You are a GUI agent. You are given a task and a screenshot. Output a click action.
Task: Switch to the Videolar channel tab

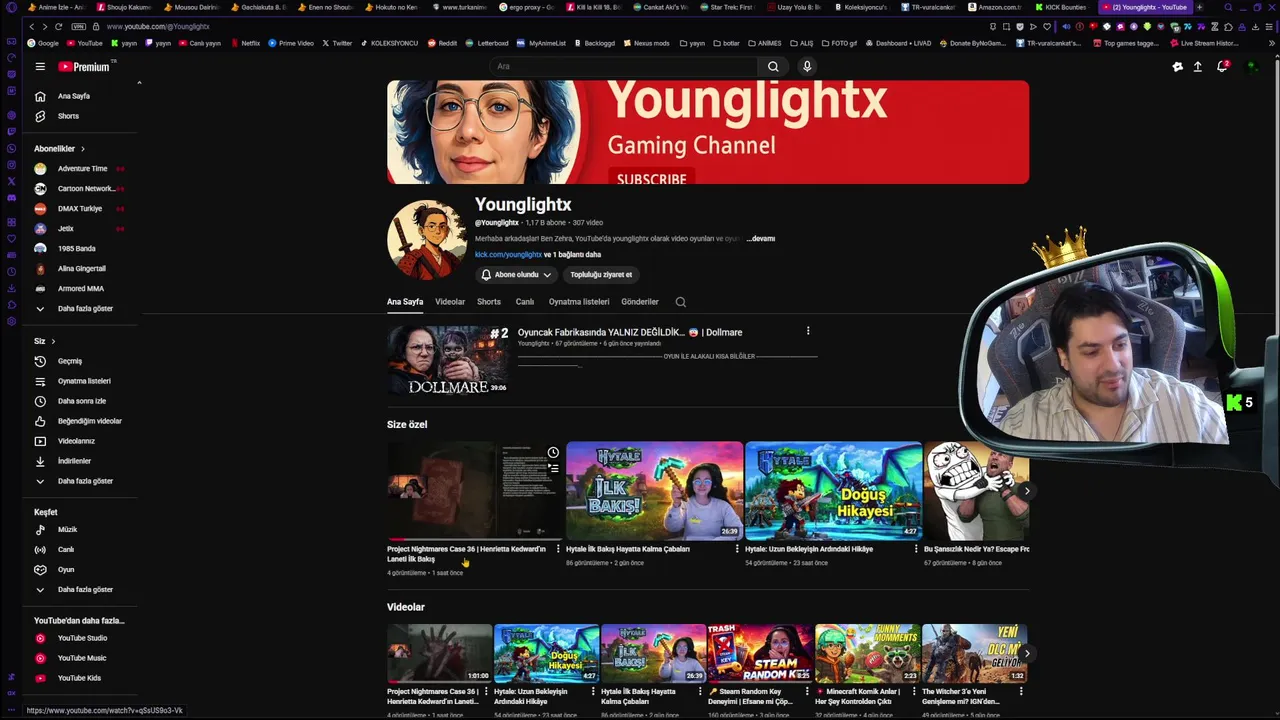450,302
